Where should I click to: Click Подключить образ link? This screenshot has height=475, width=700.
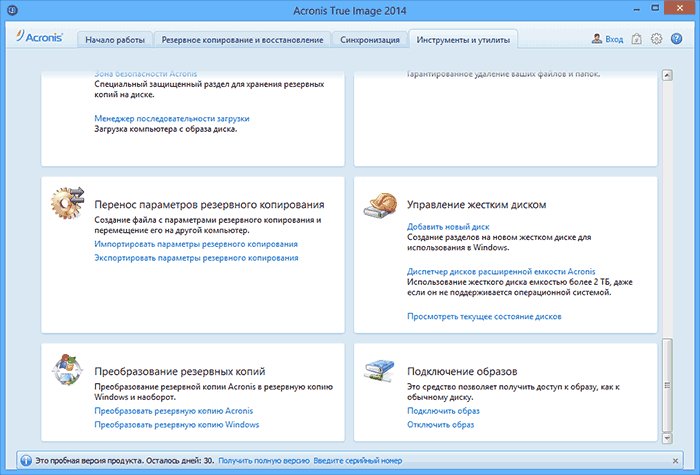pos(443,411)
